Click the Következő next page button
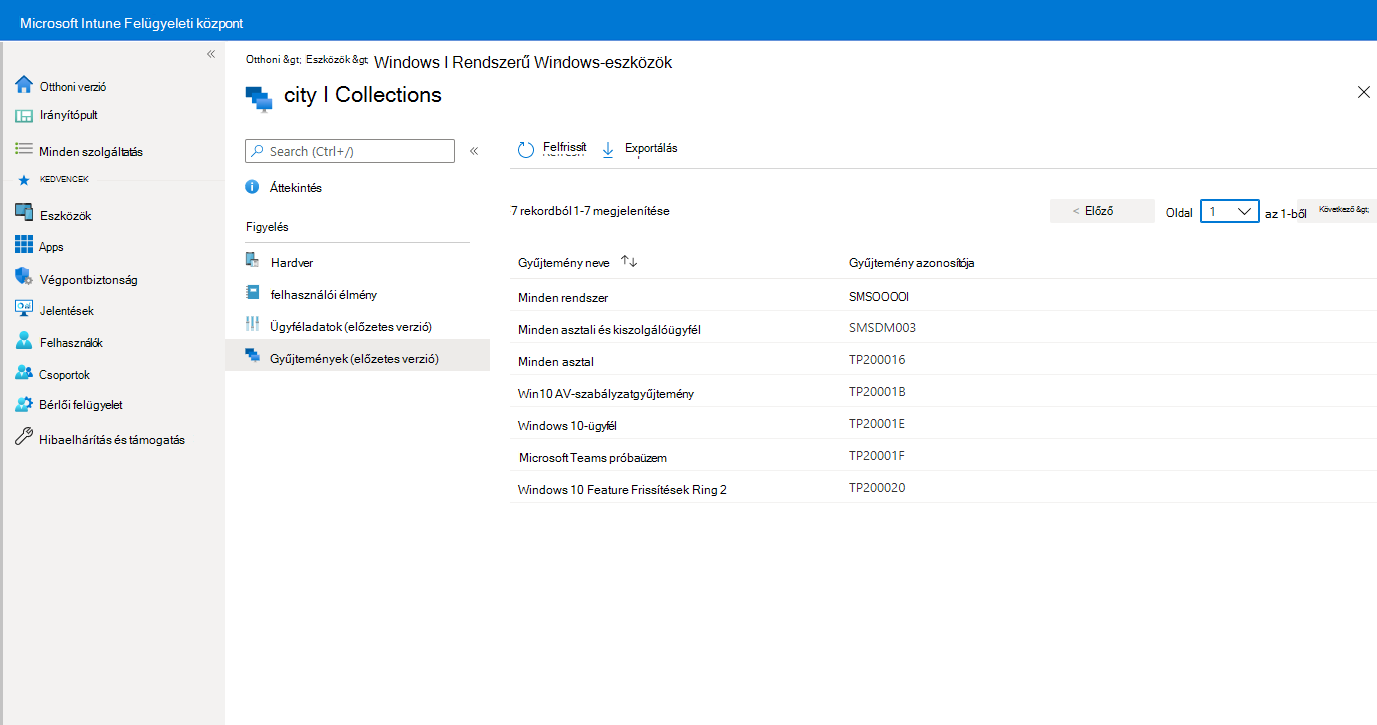The width and height of the screenshot is (1377, 725). [x=1336, y=211]
